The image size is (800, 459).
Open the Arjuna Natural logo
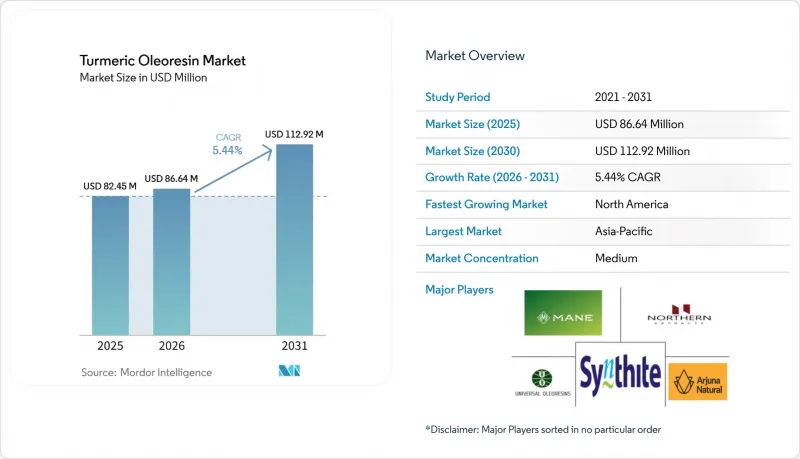point(697,381)
